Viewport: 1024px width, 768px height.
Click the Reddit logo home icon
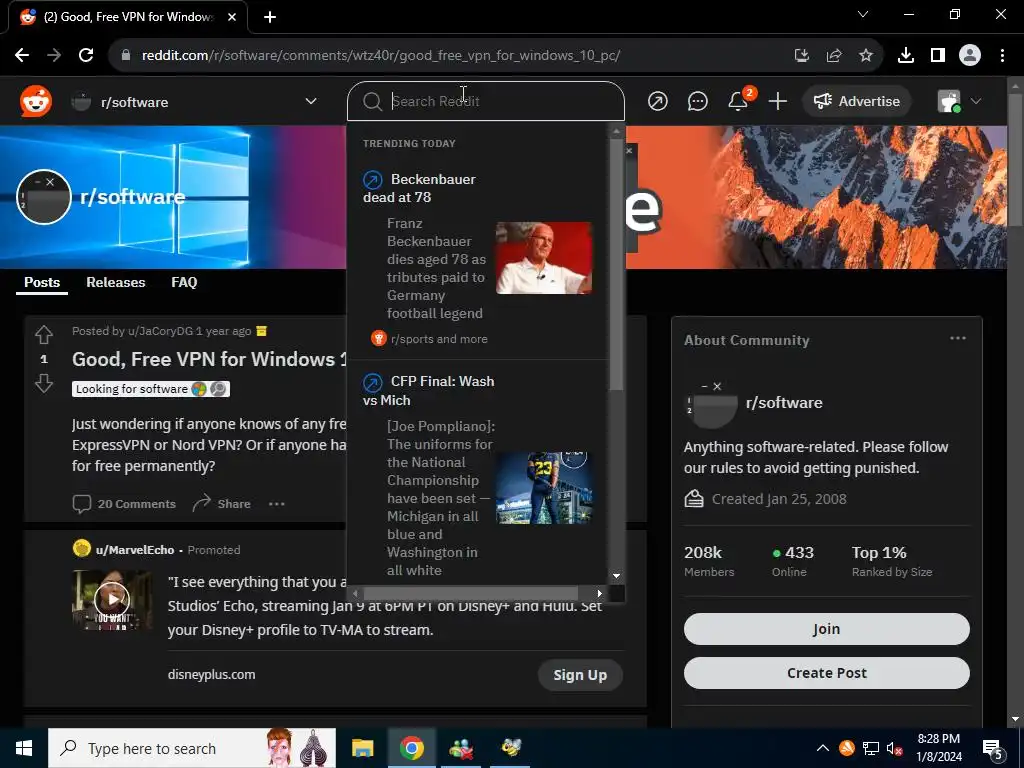tap(36, 101)
